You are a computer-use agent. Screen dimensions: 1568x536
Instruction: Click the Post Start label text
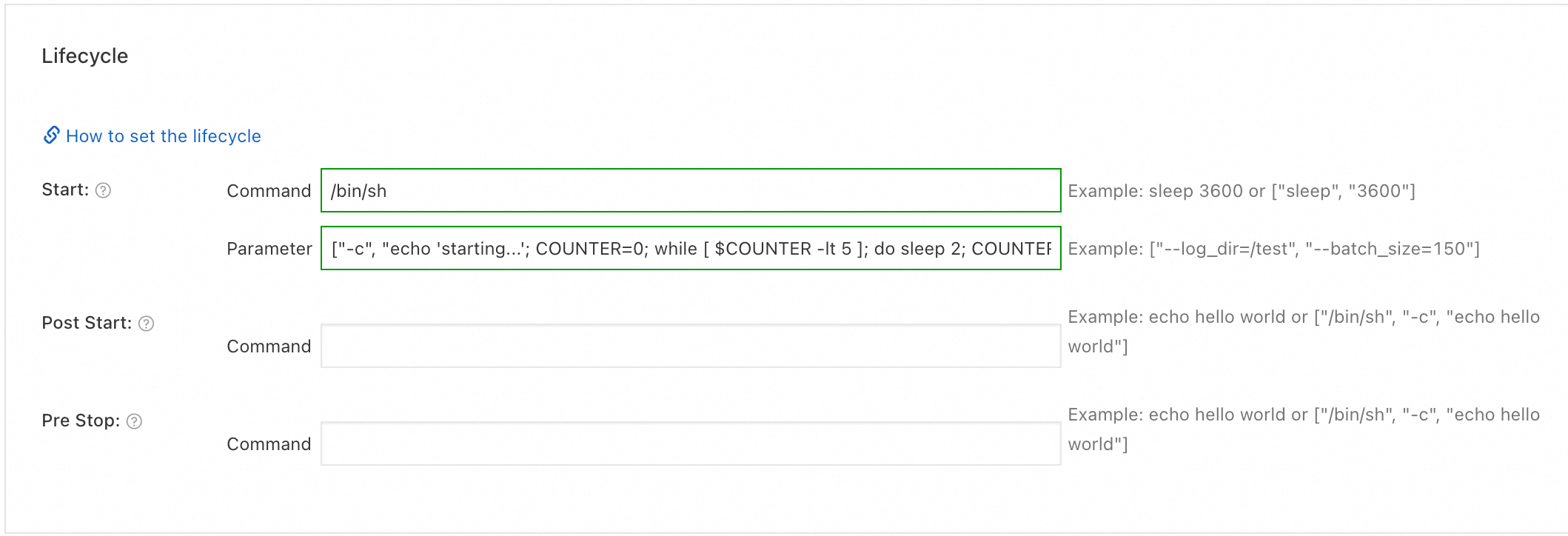pyautogui.click(x=86, y=324)
